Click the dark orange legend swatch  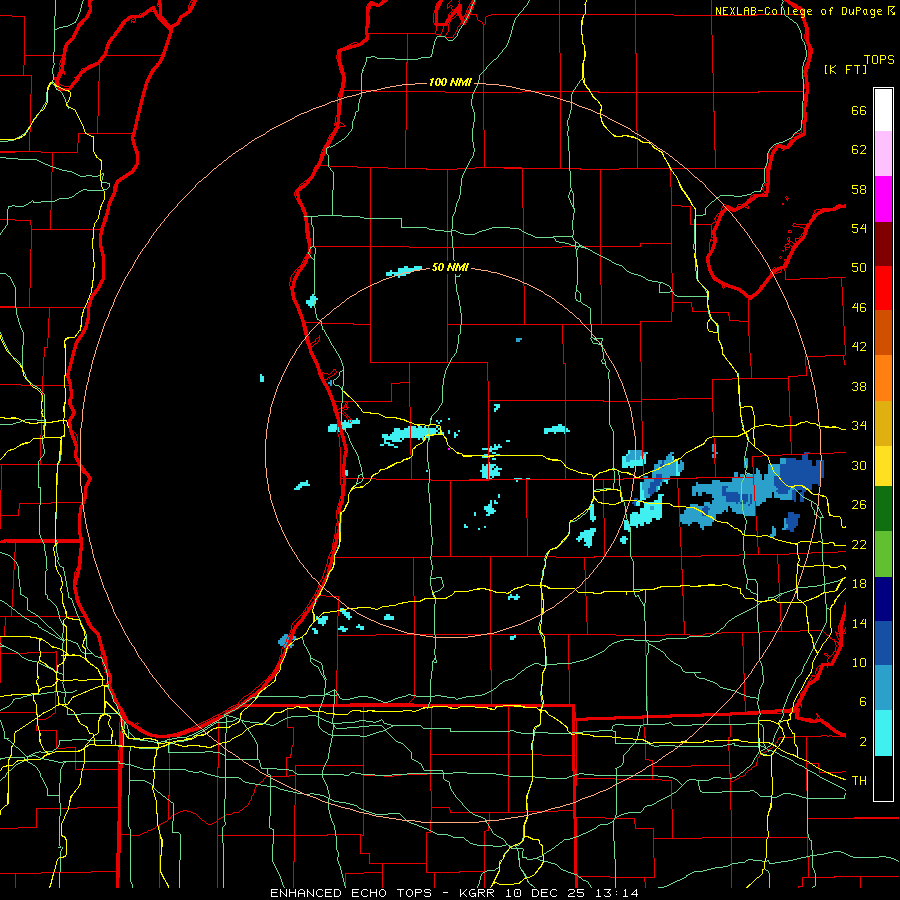(x=883, y=333)
